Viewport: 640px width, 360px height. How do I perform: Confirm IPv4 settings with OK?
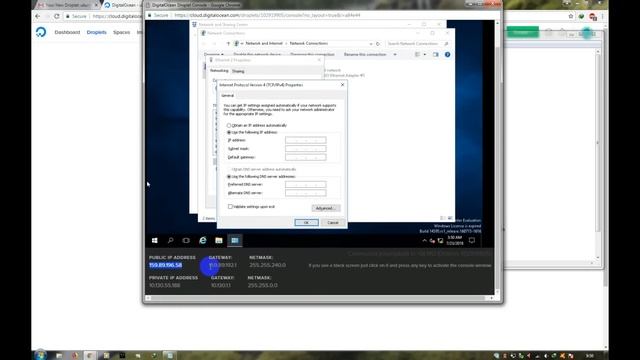(307, 222)
